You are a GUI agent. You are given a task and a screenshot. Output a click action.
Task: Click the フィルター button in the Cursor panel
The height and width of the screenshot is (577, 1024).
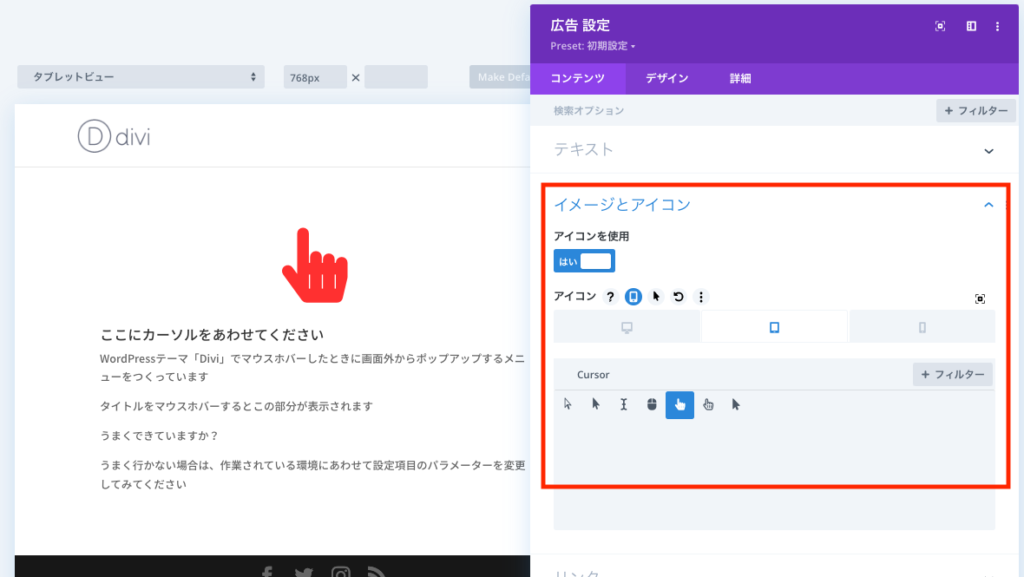click(x=952, y=373)
